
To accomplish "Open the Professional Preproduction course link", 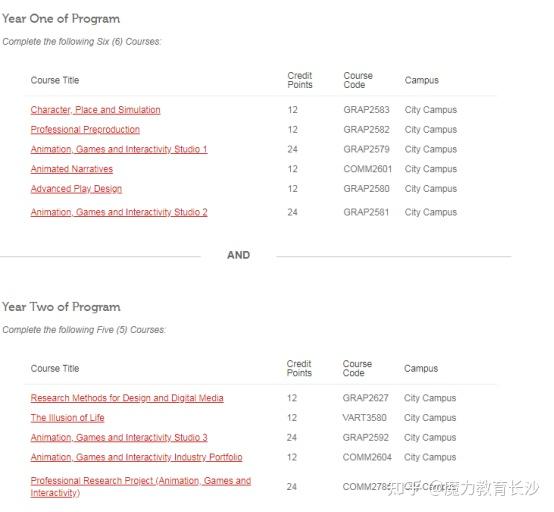I will 85,130.
